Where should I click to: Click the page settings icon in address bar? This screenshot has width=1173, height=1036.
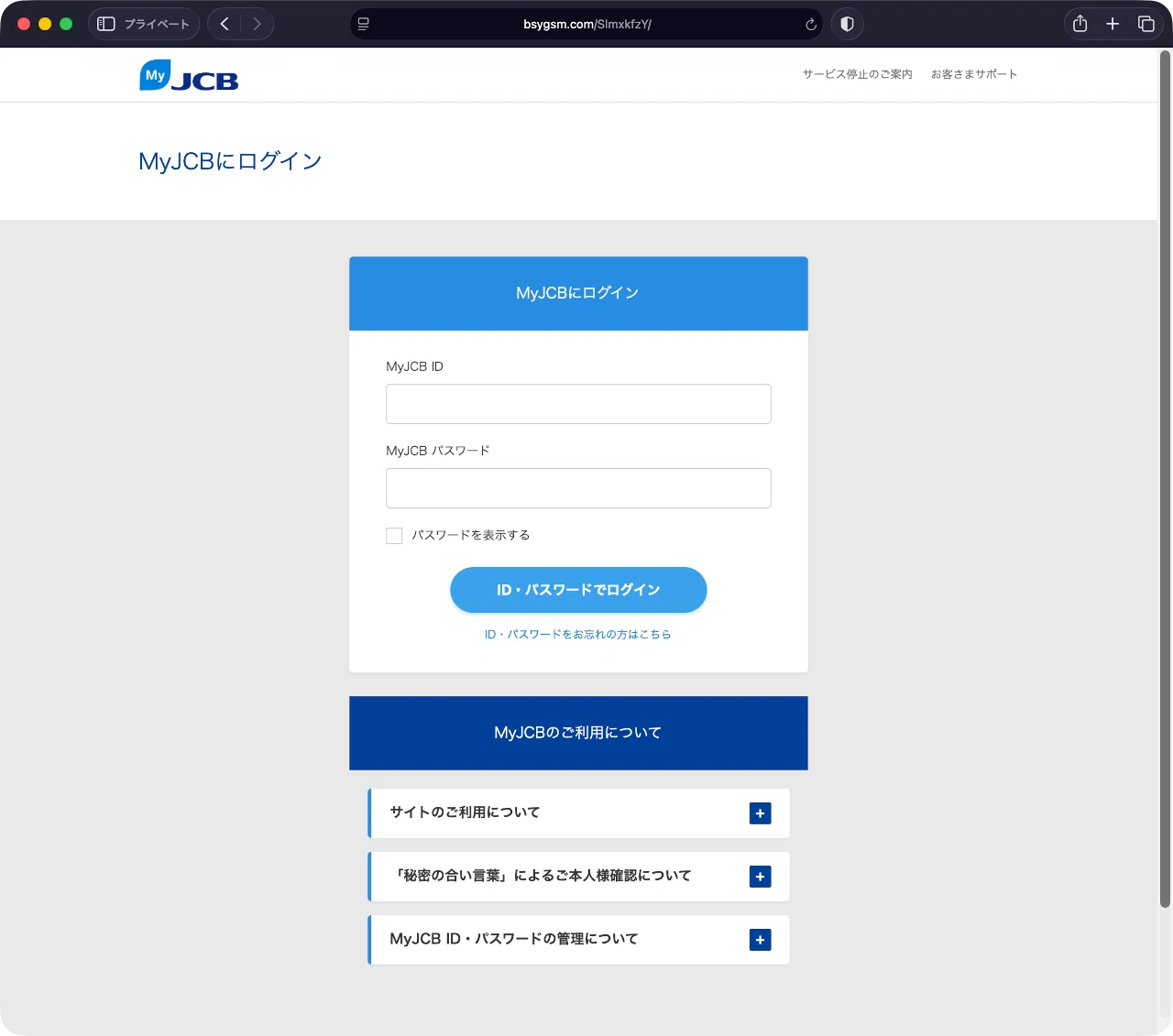[364, 24]
